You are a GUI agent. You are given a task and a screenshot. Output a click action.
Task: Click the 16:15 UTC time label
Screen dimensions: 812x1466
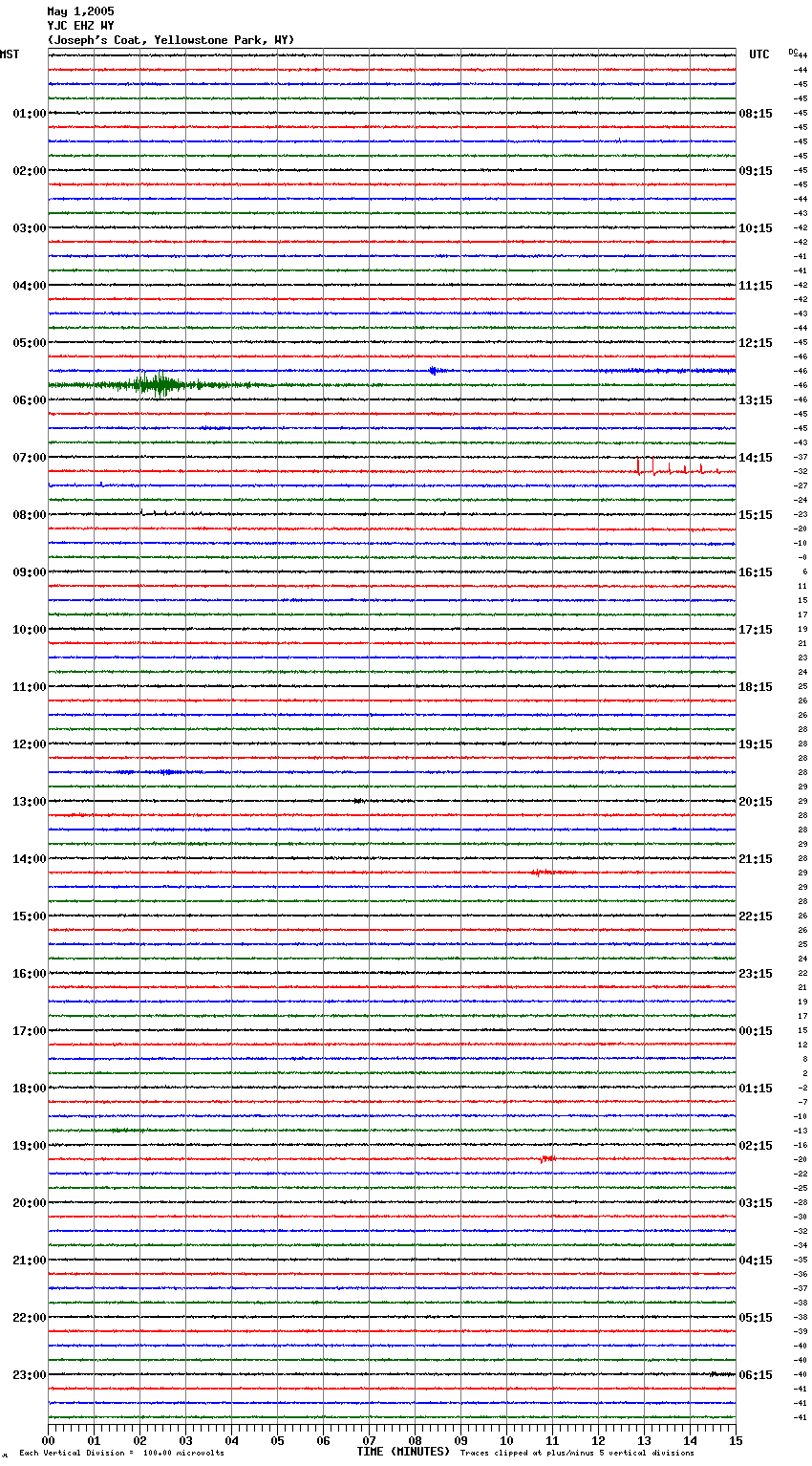(756, 572)
